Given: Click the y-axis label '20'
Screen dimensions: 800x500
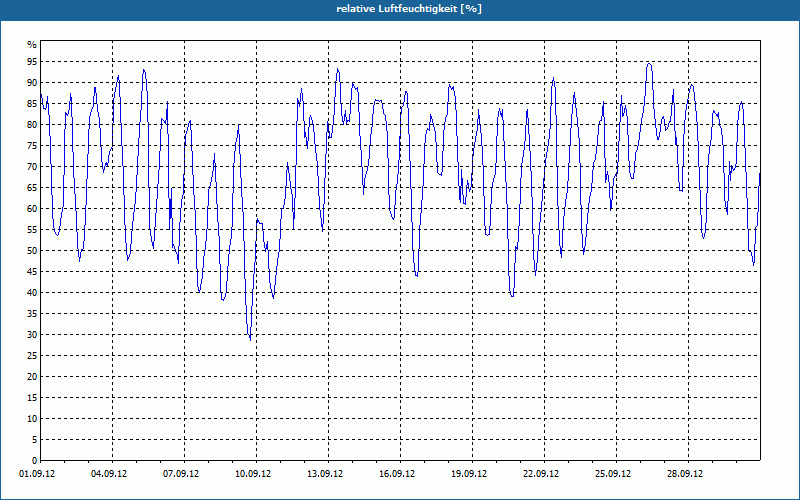Looking at the screenshot, I should click(32, 377).
